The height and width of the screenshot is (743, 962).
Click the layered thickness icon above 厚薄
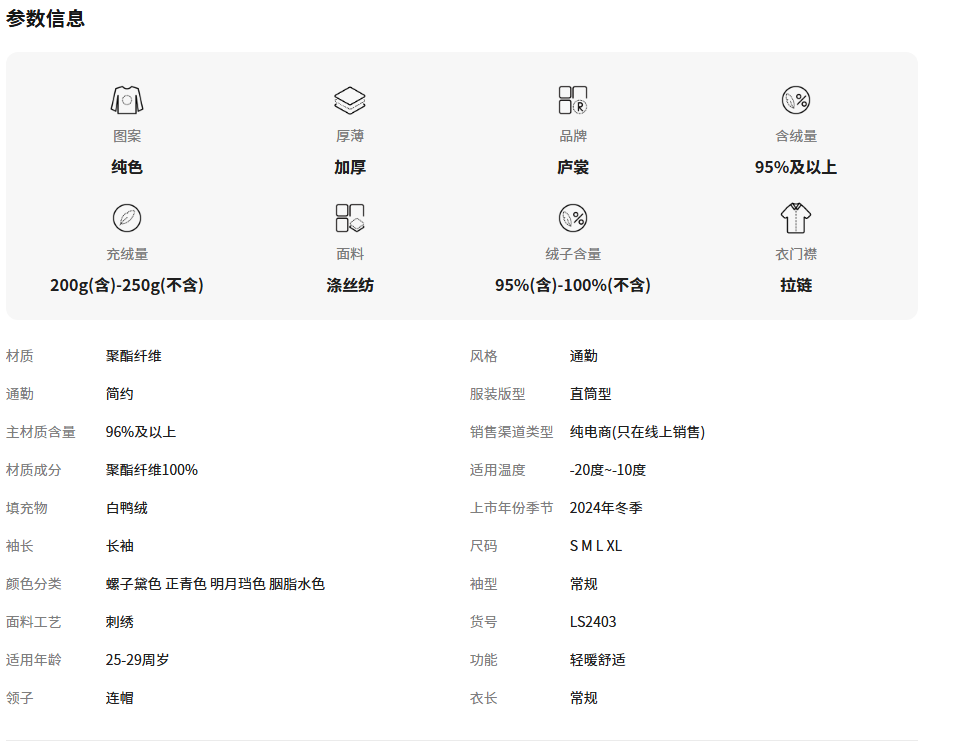pyautogui.click(x=350, y=100)
